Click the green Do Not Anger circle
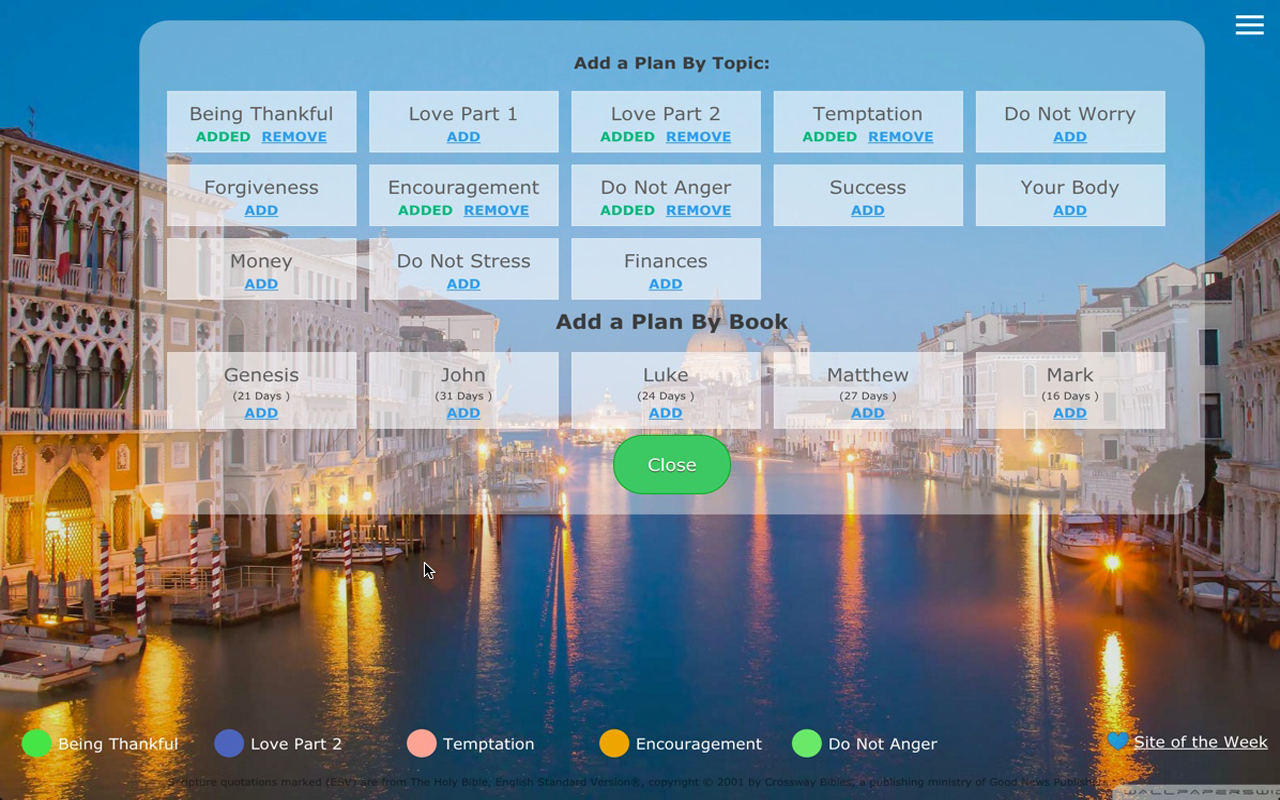Viewport: 1280px width, 800px height. 807,743
